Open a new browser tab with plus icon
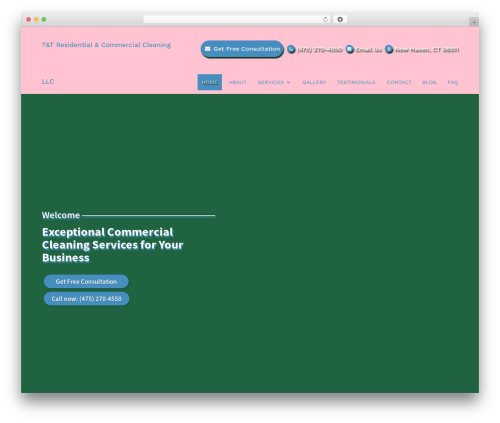This screenshot has width=500, height=423. click(x=474, y=22)
